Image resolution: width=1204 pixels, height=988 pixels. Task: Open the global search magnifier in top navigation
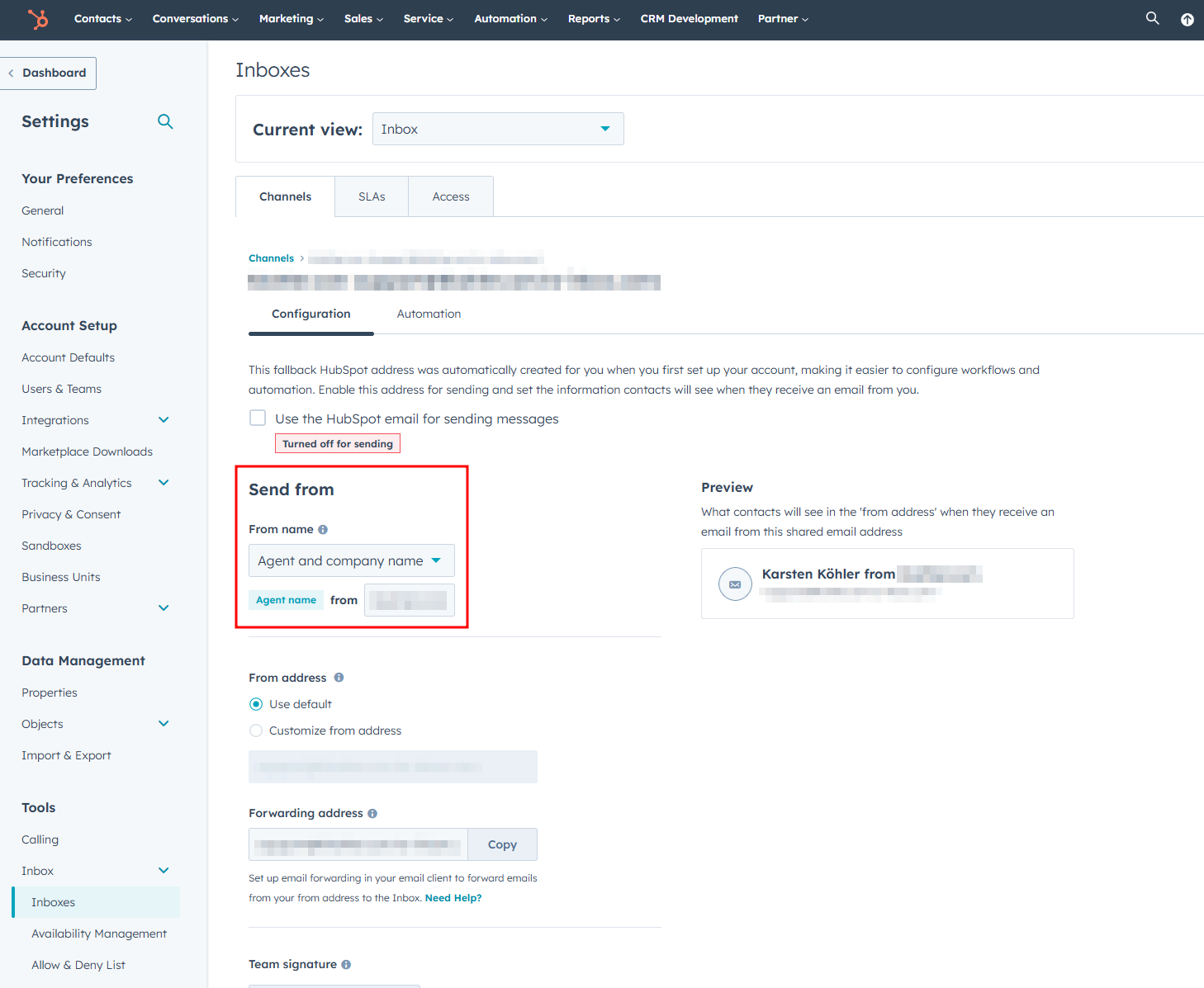[1152, 18]
